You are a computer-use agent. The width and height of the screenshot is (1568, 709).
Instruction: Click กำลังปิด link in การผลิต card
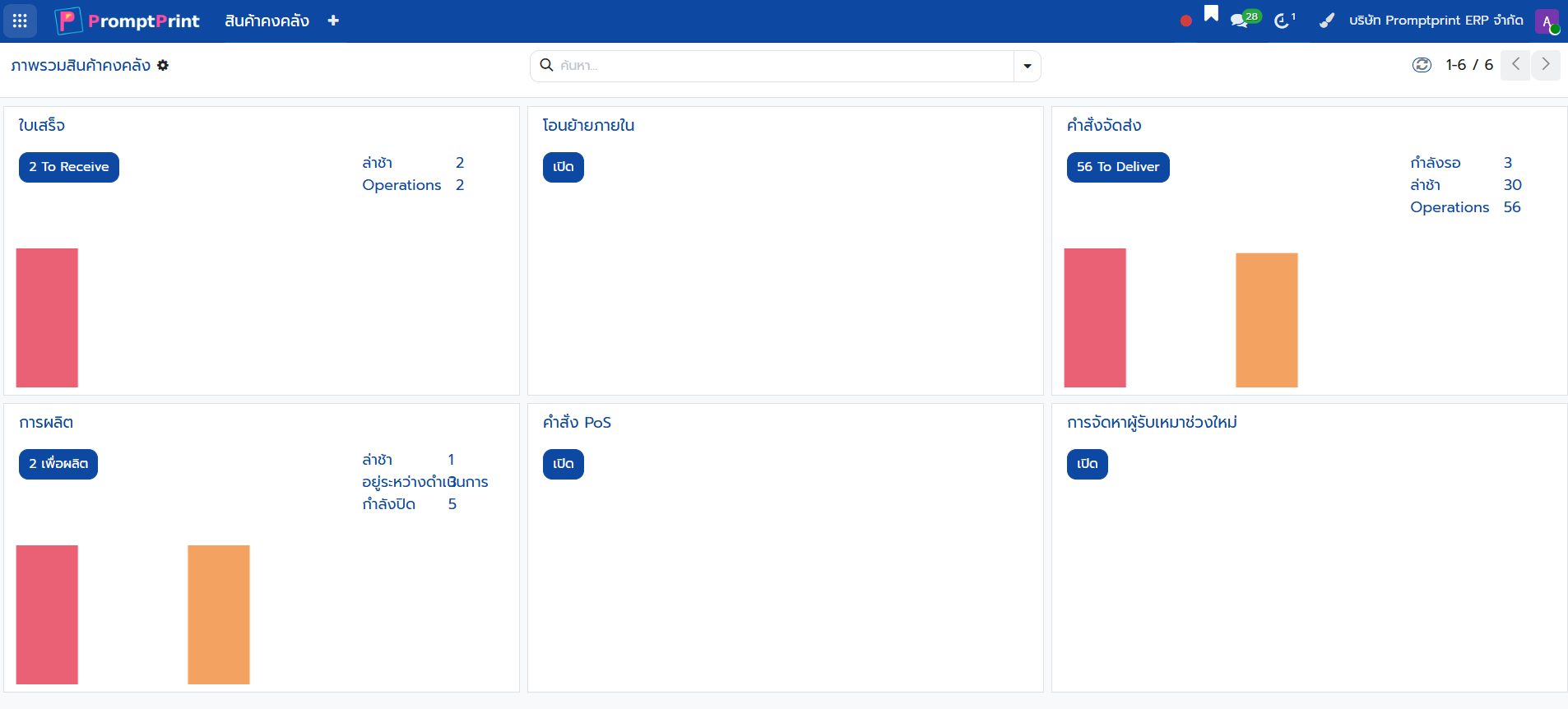(389, 504)
